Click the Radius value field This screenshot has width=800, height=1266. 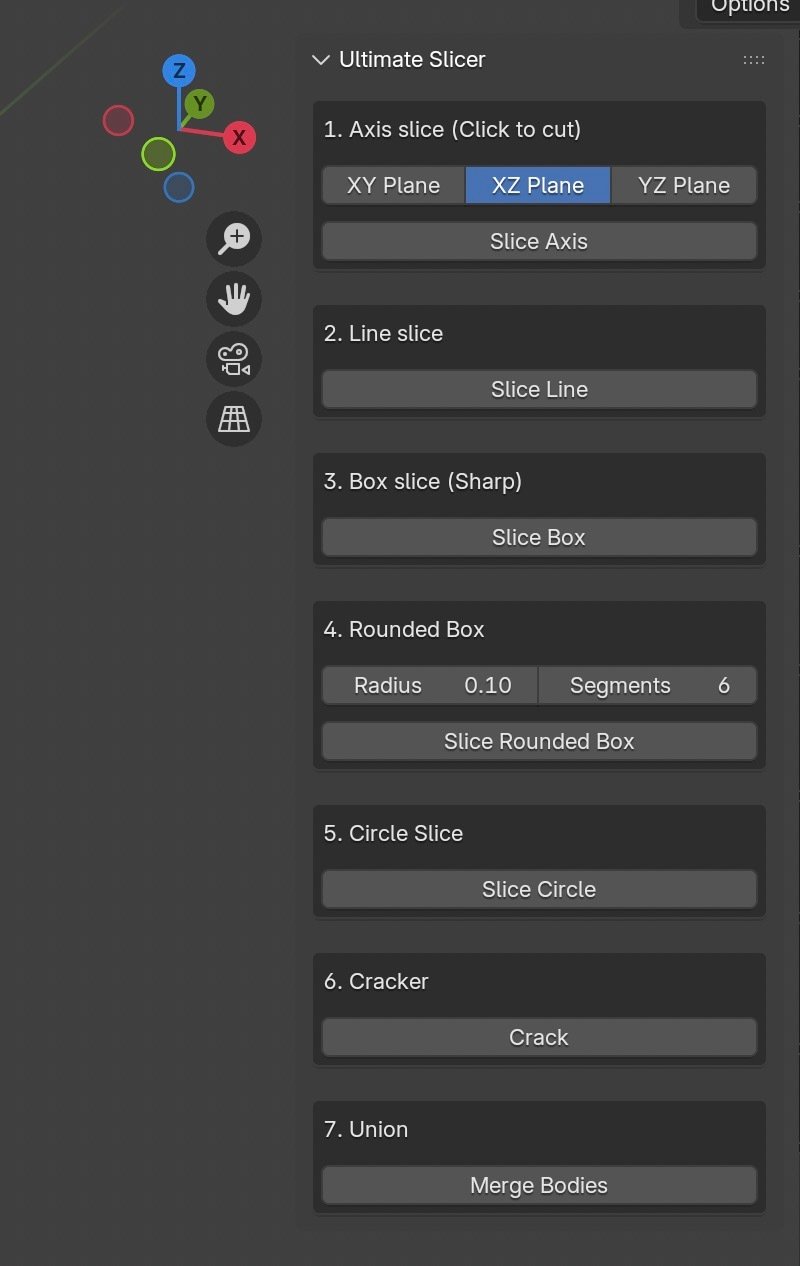click(431, 685)
